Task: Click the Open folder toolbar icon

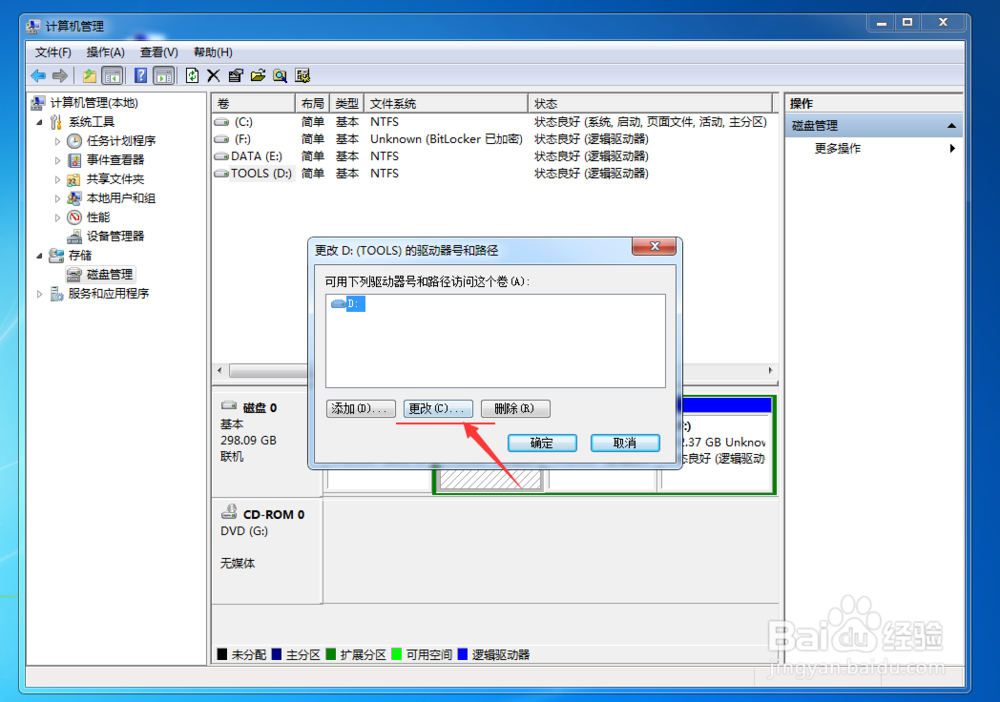Action: 258,76
